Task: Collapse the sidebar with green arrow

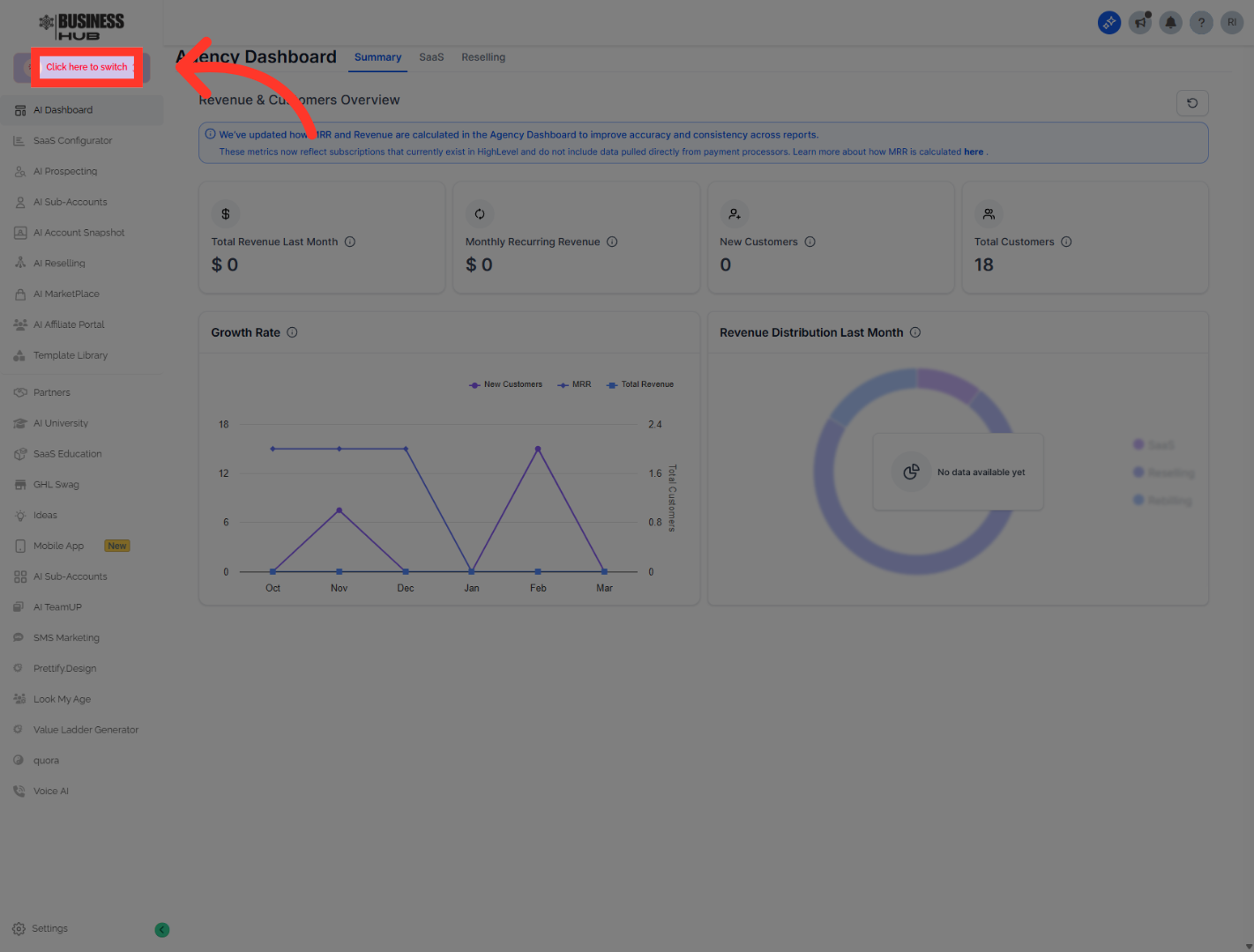Action: tap(162, 929)
